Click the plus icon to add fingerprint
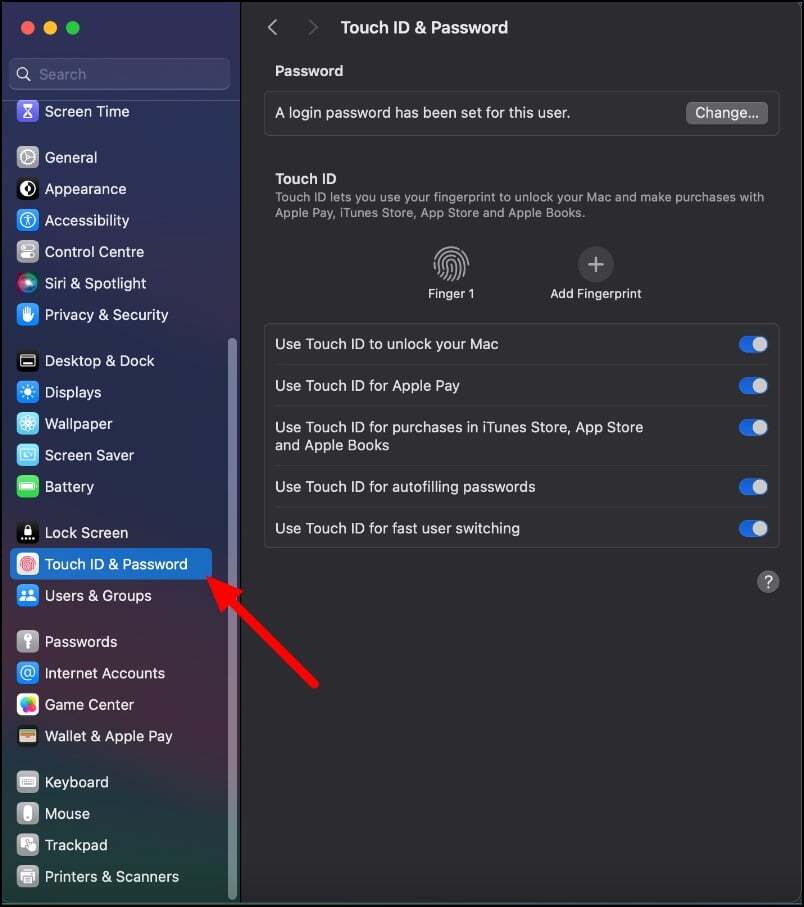Viewport: 804px width, 907px height. pyautogui.click(x=595, y=264)
